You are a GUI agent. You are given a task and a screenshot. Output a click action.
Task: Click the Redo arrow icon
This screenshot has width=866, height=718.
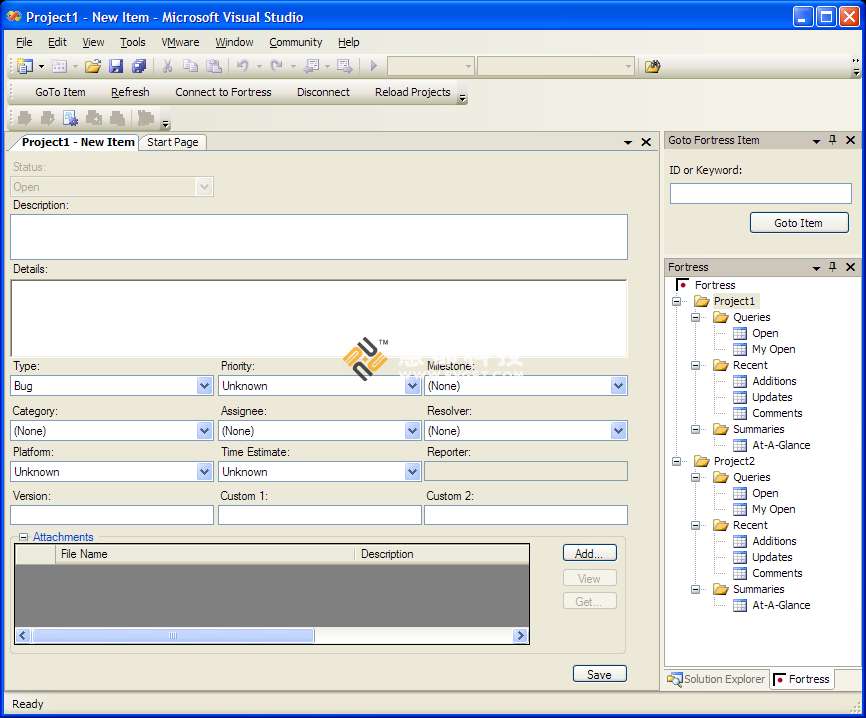point(277,66)
